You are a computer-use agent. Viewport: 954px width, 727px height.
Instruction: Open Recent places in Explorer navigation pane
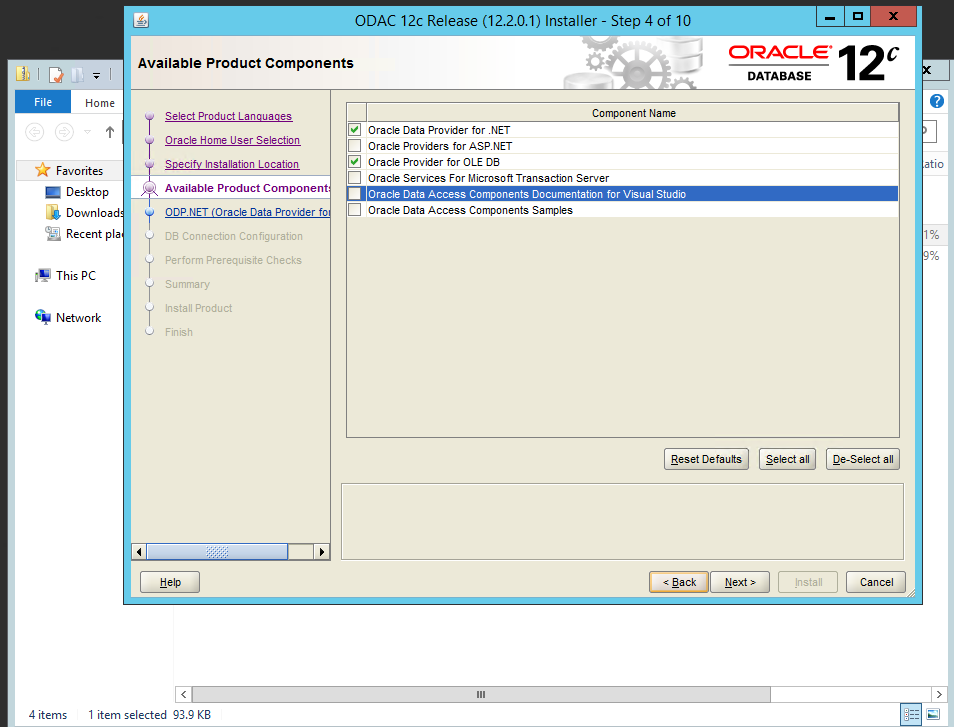(94, 234)
